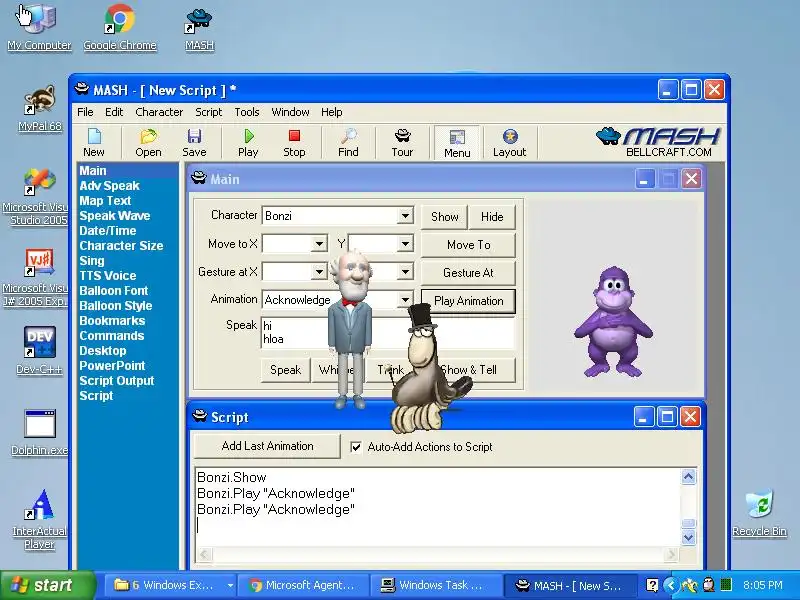
Task: Open the Window menu
Action: 290,112
